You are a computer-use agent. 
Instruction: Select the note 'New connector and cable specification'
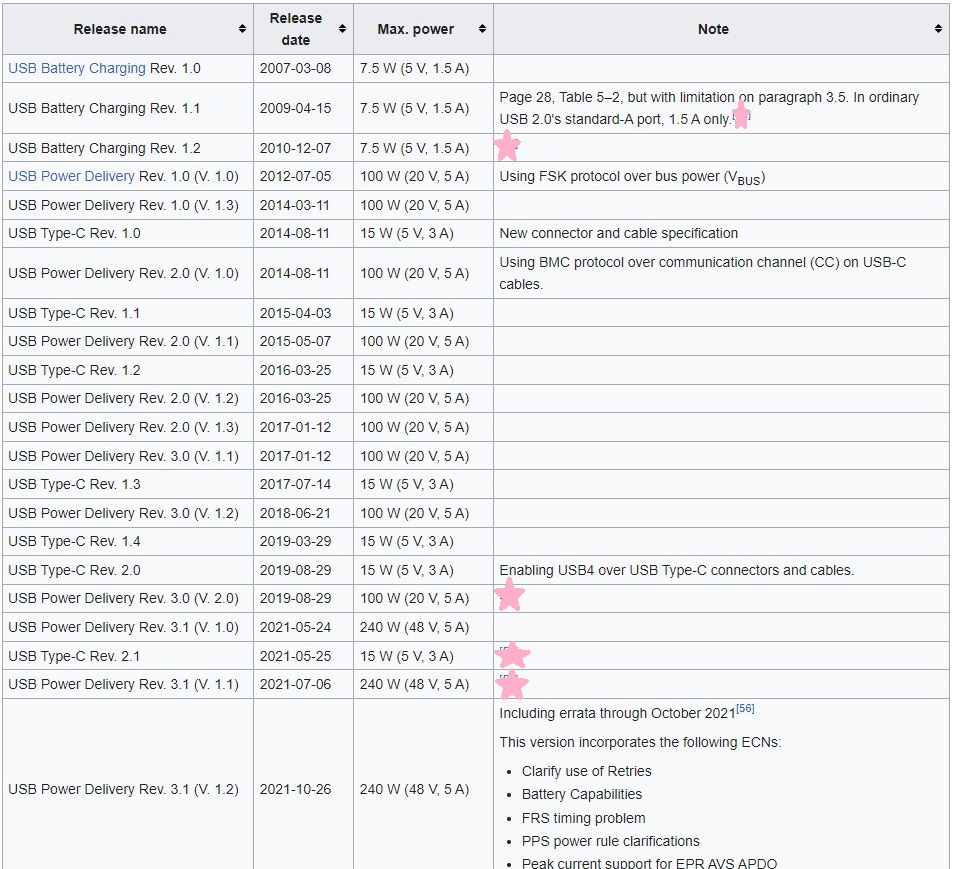(619, 233)
